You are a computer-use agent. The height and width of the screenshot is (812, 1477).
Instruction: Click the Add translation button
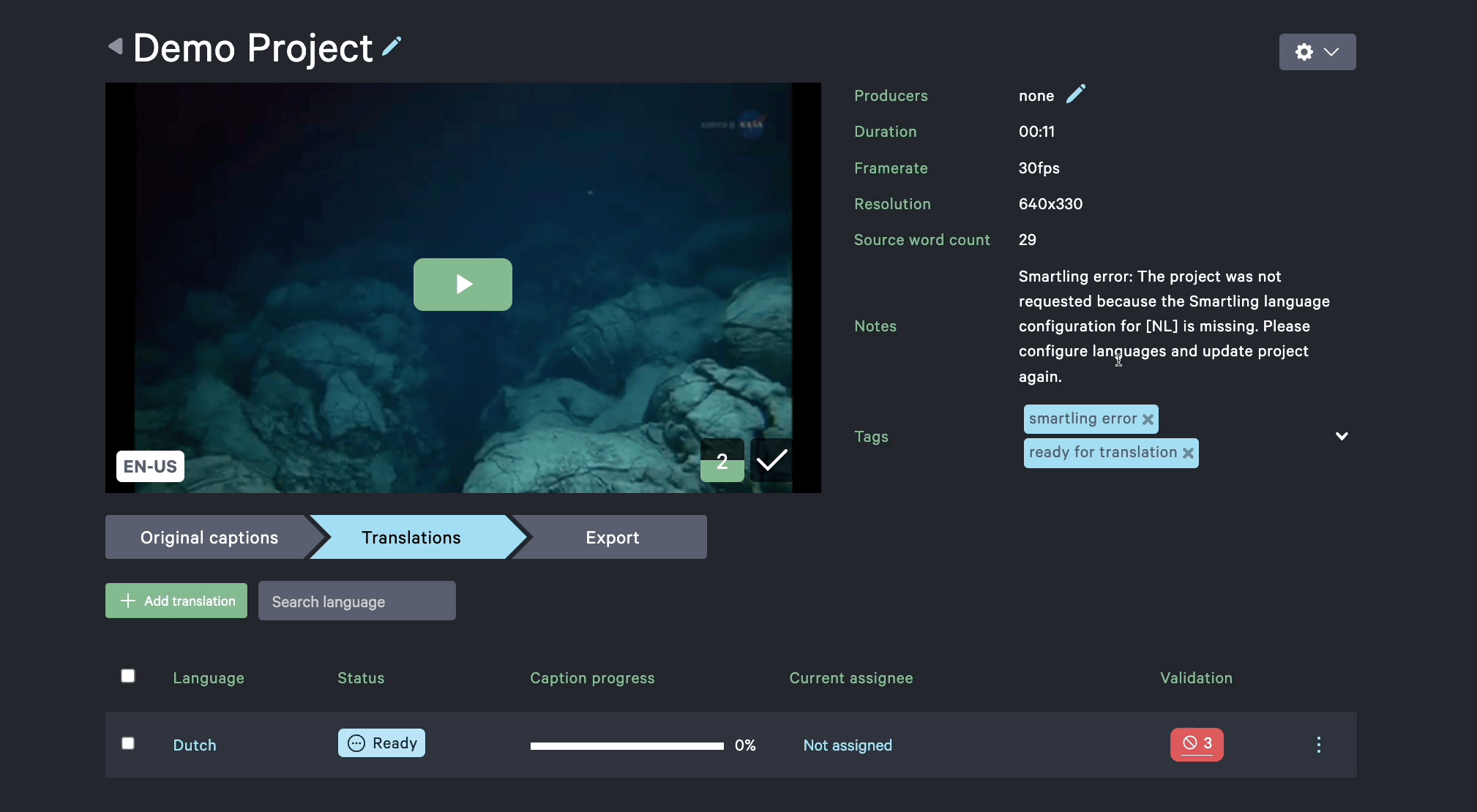176,601
